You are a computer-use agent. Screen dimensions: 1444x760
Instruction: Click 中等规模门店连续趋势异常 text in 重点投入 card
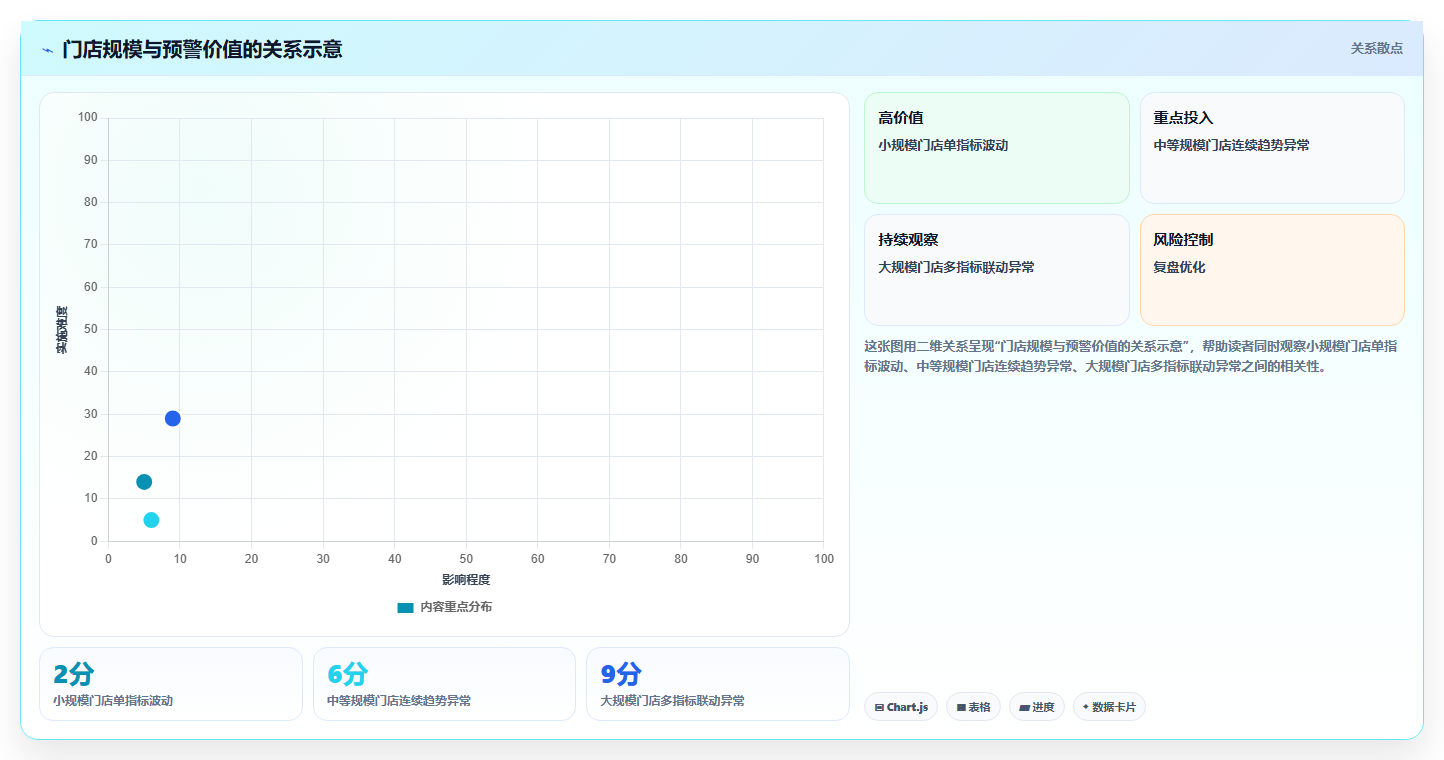(x=1231, y=145)
